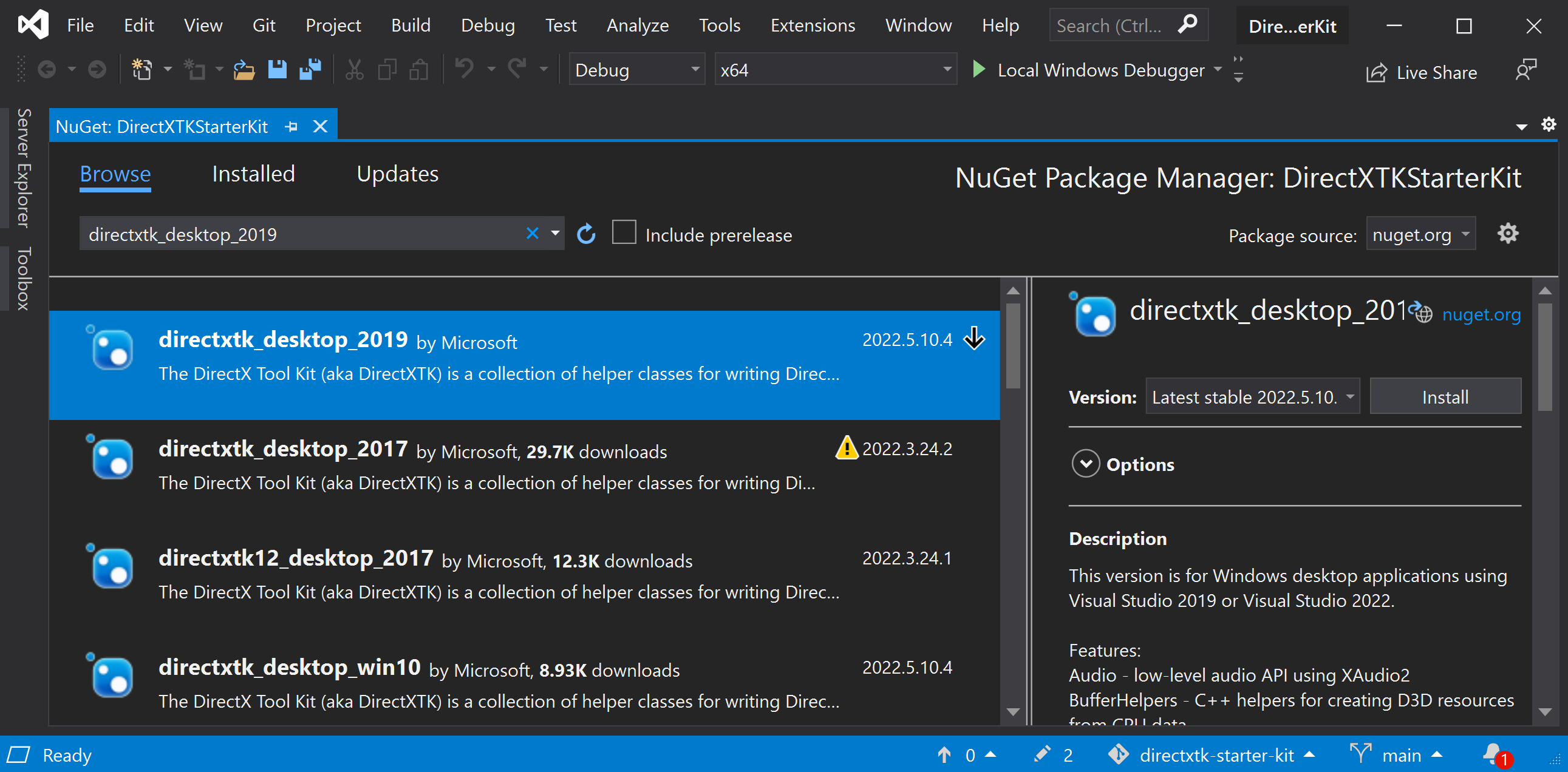Switch to the Installed tab
The image size is (1568, 772).
pos(253,174)
